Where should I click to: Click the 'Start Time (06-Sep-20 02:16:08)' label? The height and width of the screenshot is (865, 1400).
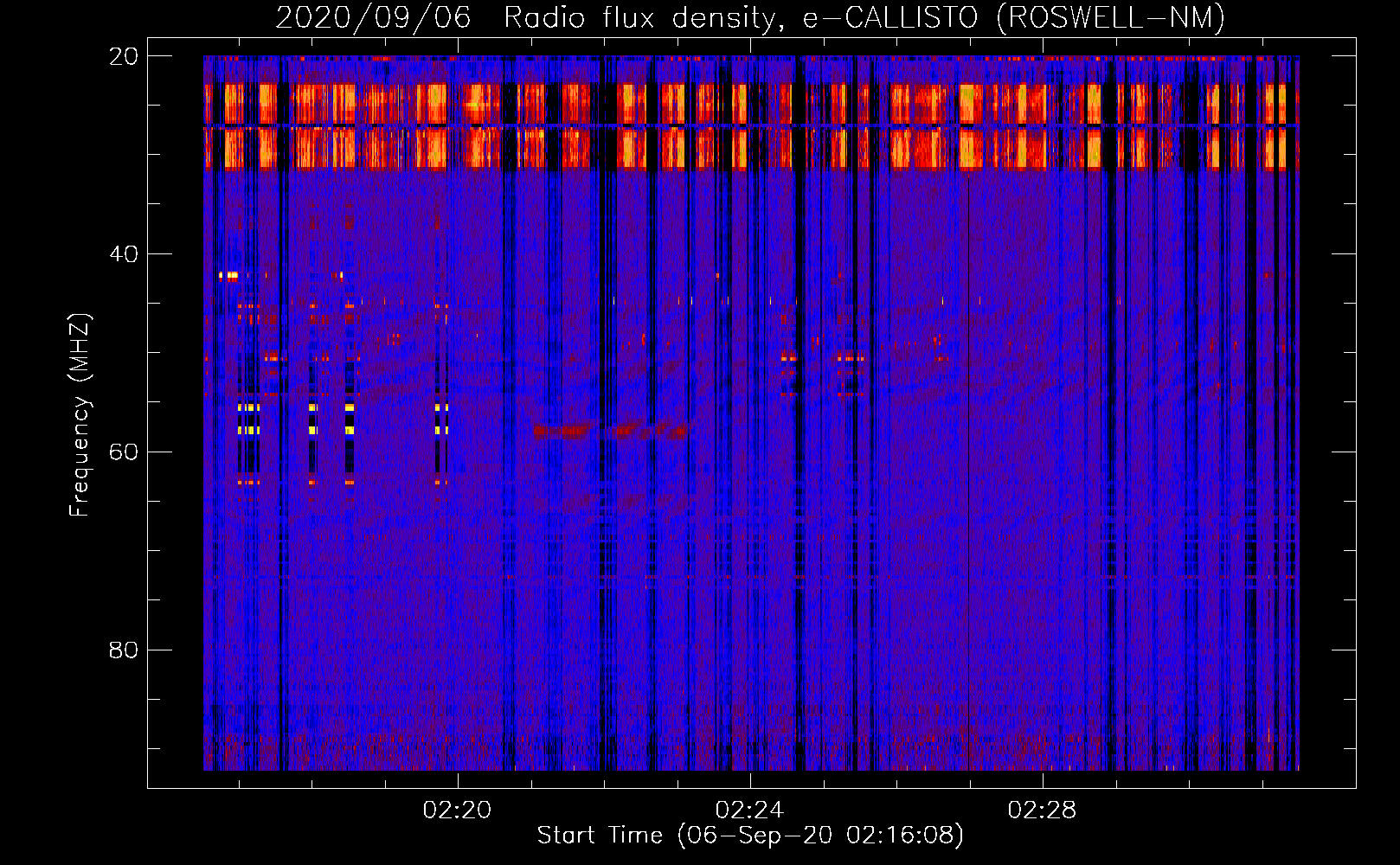tap(750, 836)
